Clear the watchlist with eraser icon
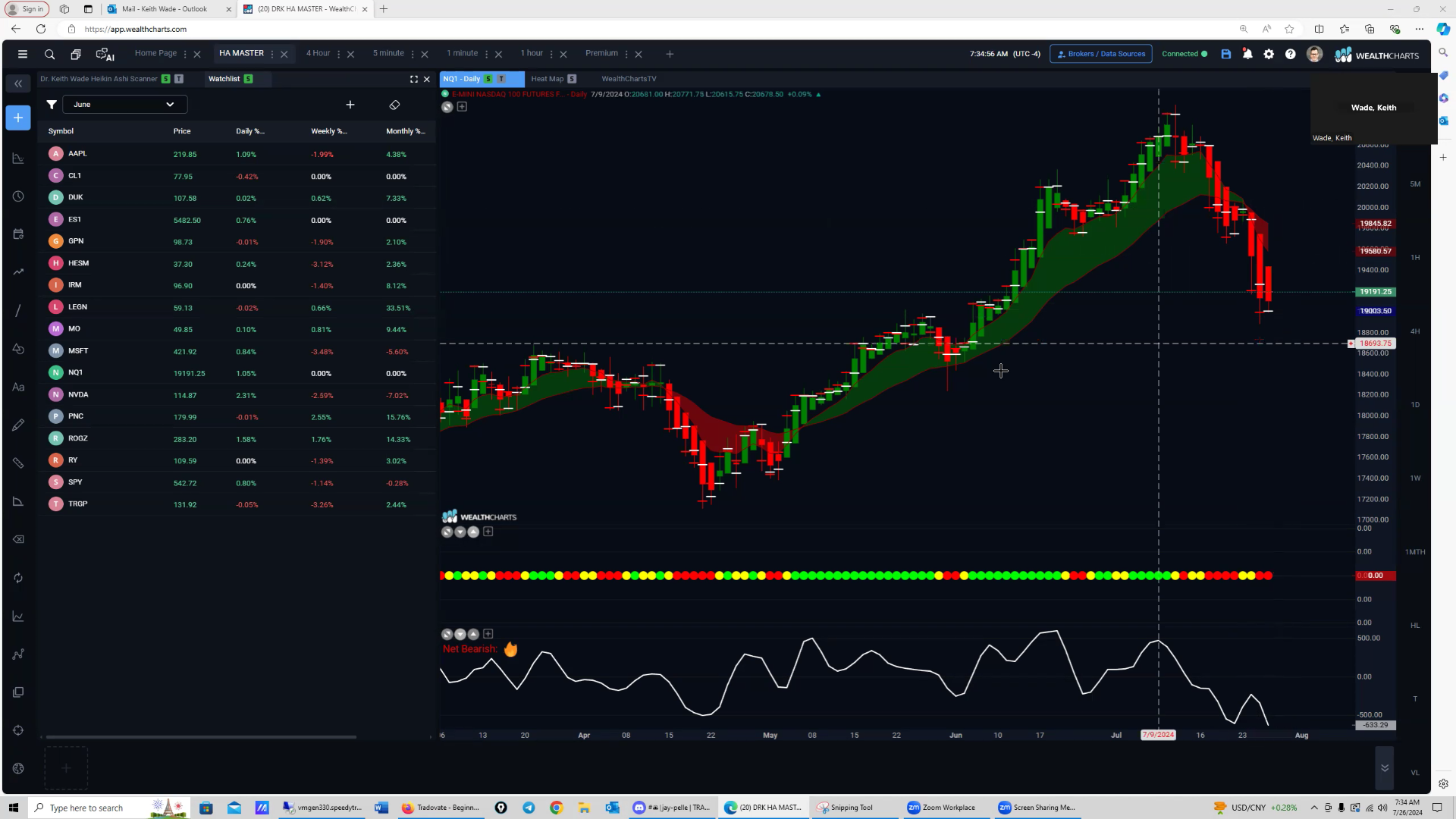The image size is (1456, 819). (x=394, y=105)
